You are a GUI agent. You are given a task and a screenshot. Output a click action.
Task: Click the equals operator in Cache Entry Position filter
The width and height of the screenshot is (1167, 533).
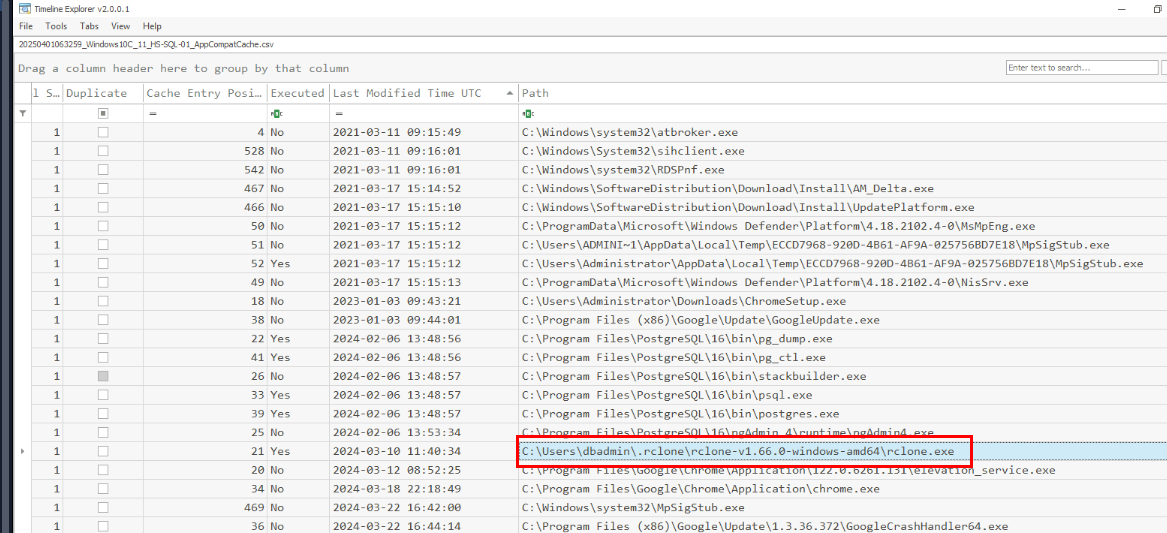[152, 114]
